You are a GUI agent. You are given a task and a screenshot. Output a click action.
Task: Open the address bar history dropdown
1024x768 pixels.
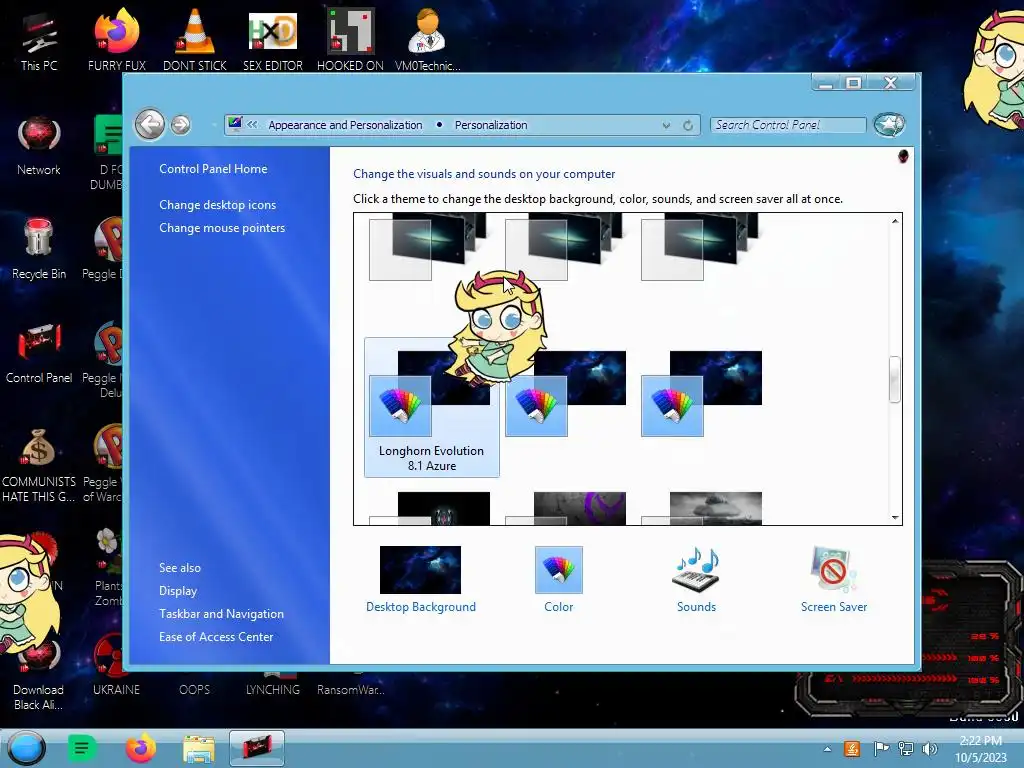(666, 125)
